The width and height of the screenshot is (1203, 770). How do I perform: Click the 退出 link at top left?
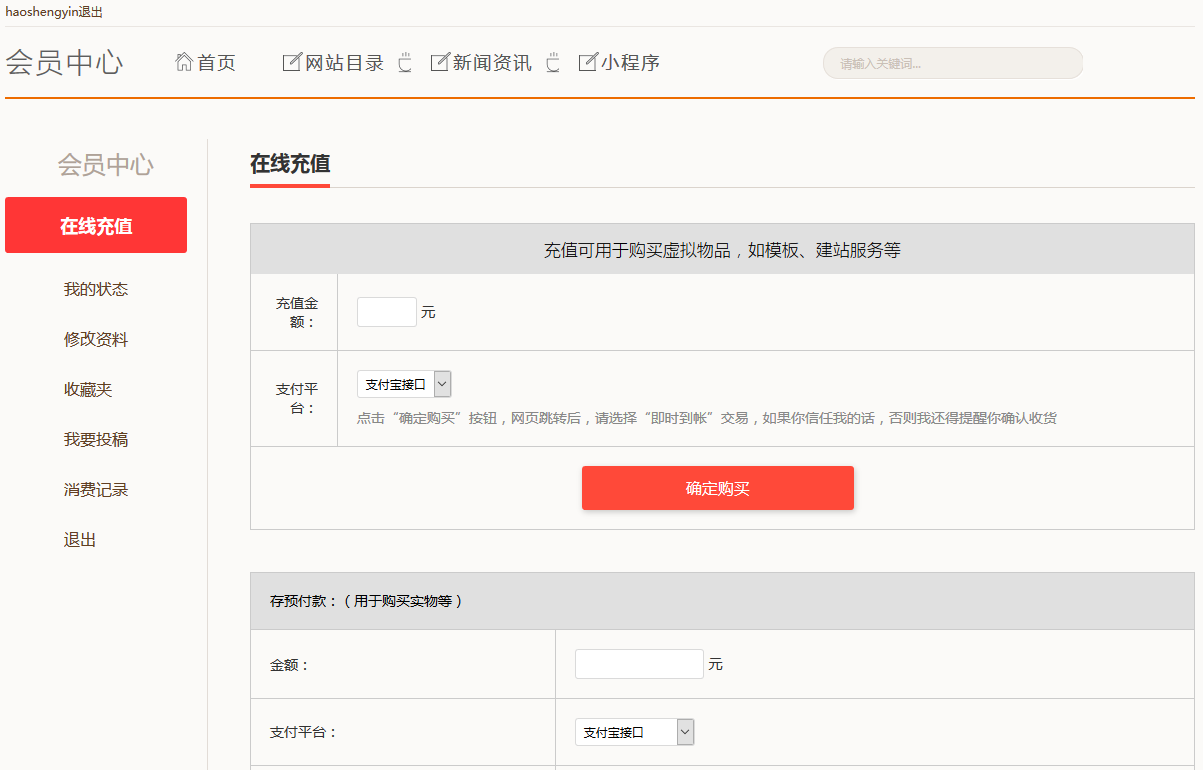[90, 13]
